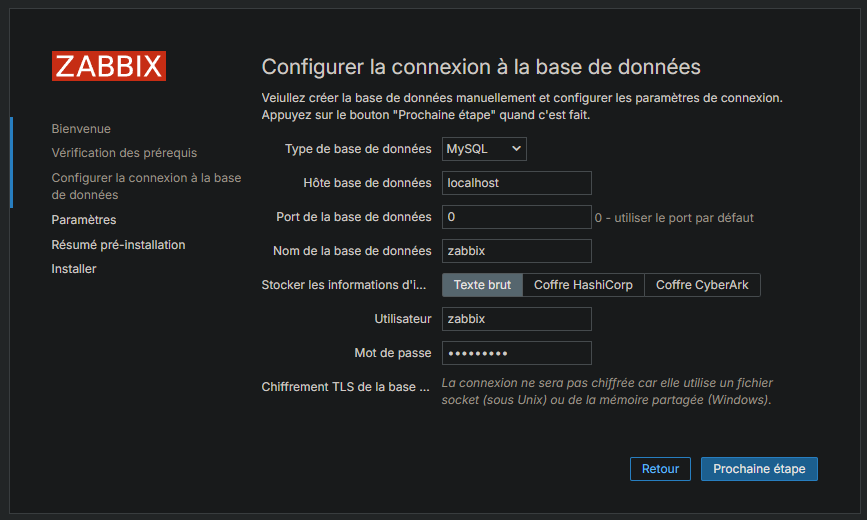
Task: Select Configurer la connexion sidebar step
Action: (x=146, y=186)
